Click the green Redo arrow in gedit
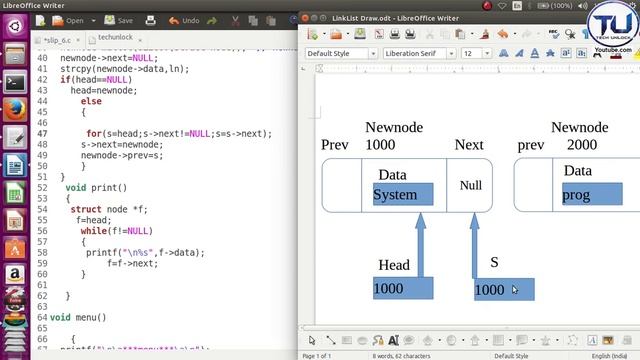640x360 pixels. click(212, 20)
